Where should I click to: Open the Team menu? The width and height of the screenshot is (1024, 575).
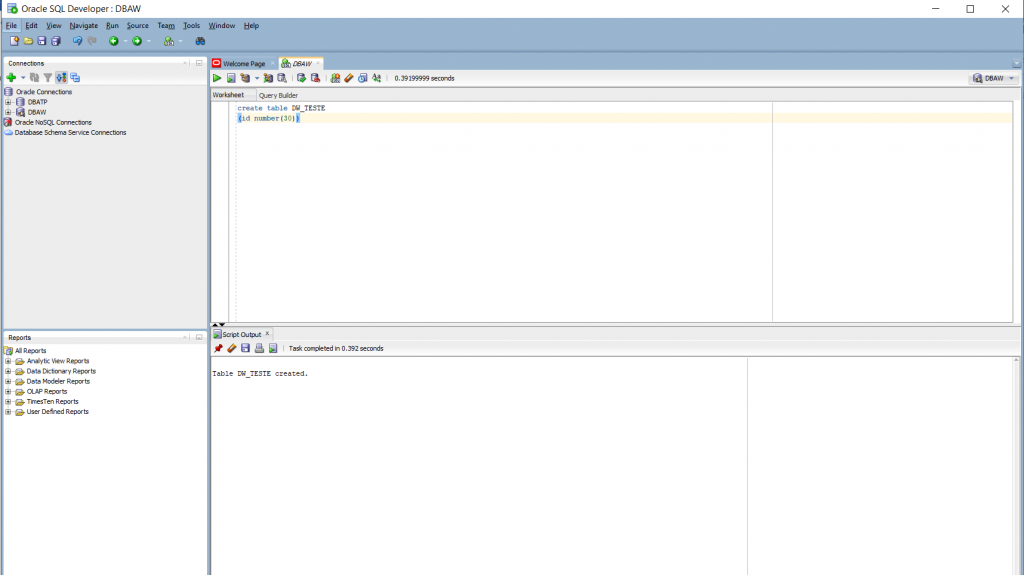(x=166, y=25)
